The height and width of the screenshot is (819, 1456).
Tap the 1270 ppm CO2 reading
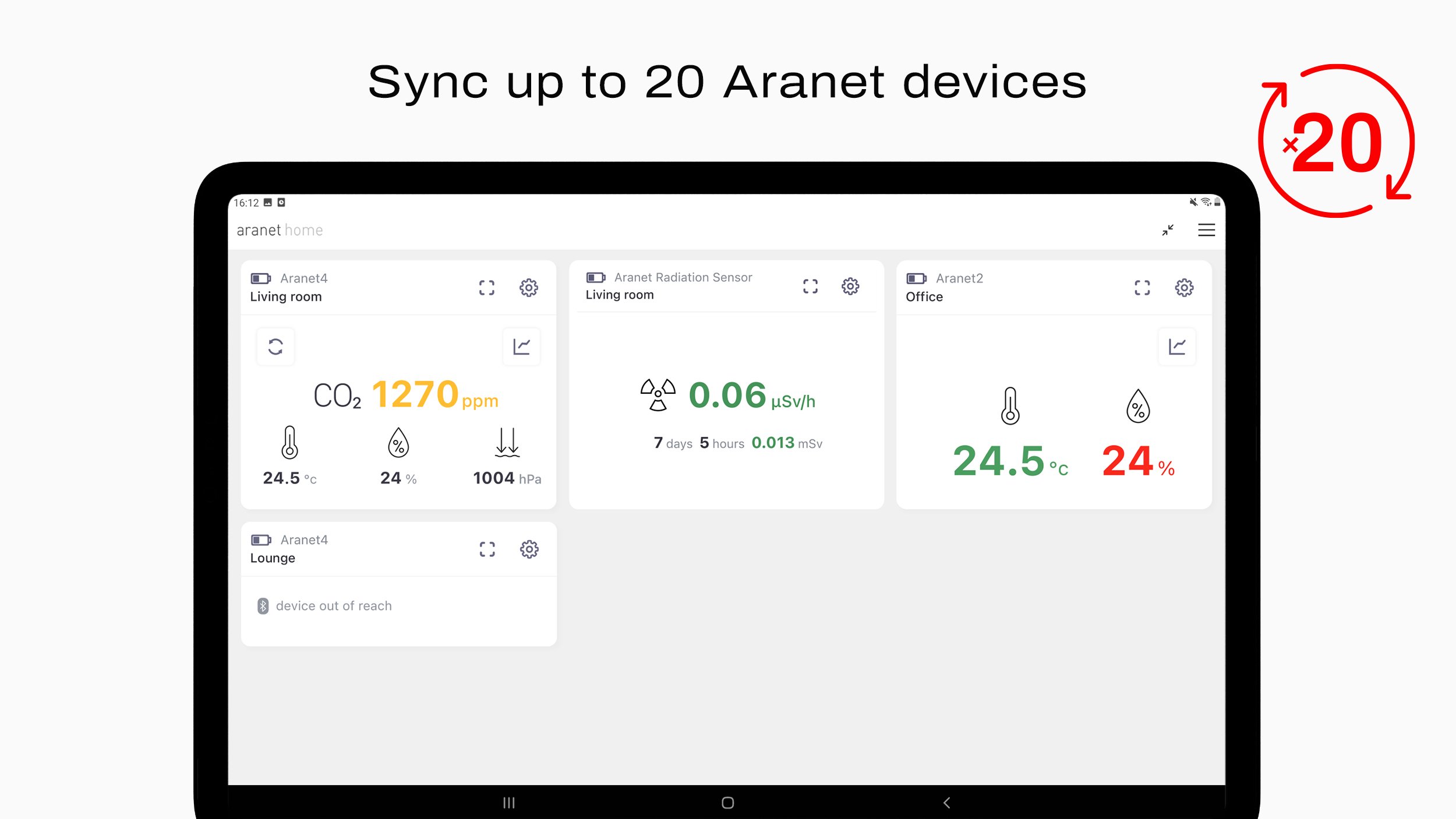click(x=415, y=395)
